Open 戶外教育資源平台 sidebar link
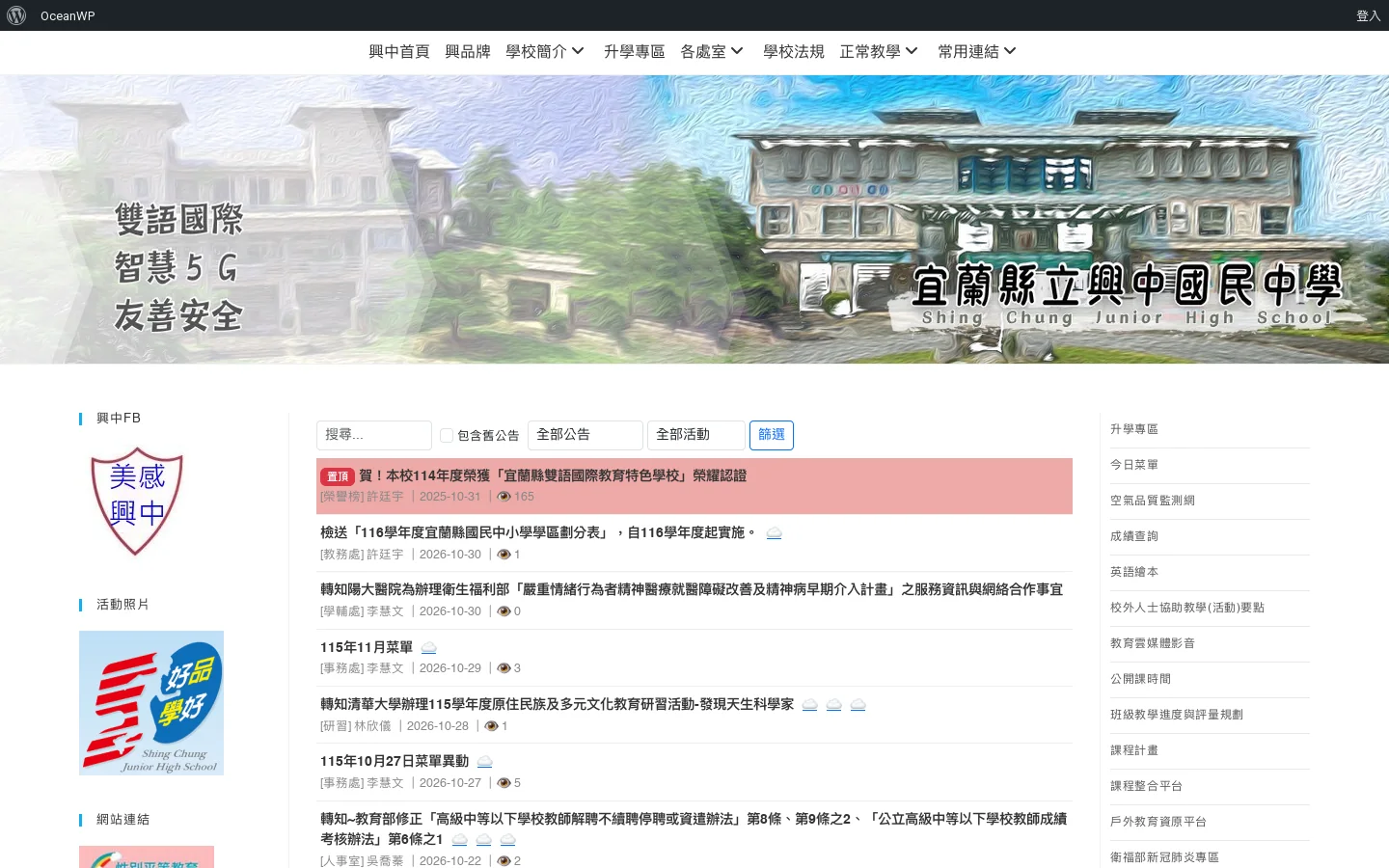Image resolution: width=1389 pixels, height=868 pixels. [x=1158, y=822]
